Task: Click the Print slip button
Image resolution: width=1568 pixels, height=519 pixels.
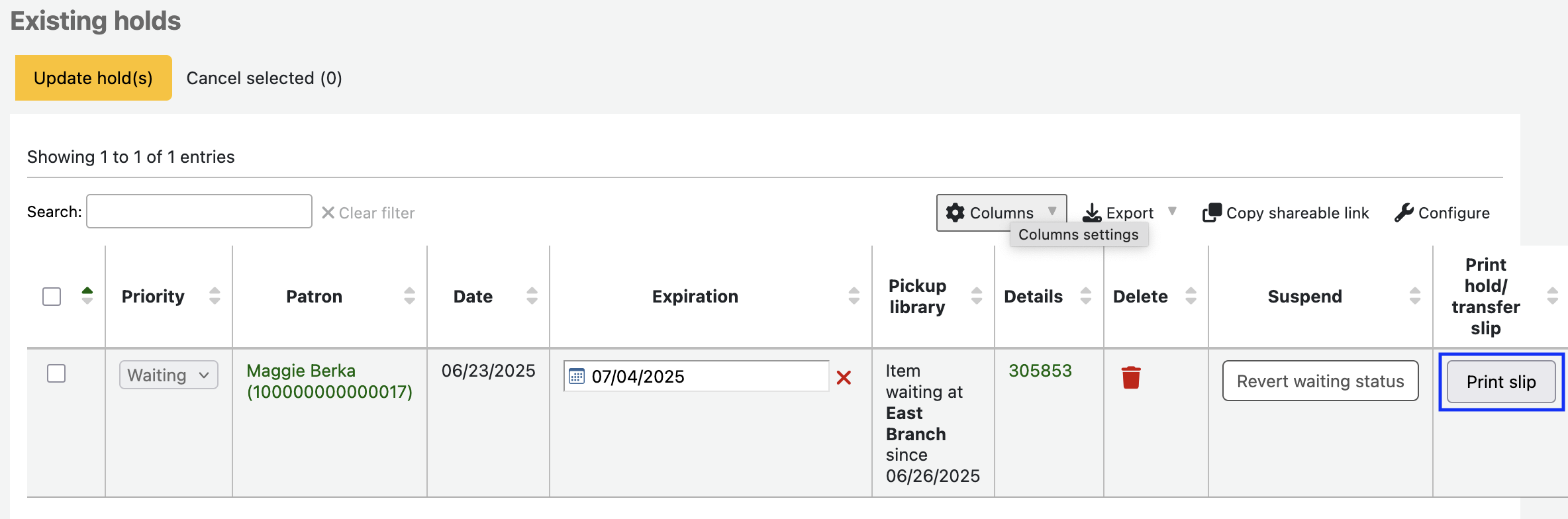Action: pyautogui.click(x=1500, y=382)
